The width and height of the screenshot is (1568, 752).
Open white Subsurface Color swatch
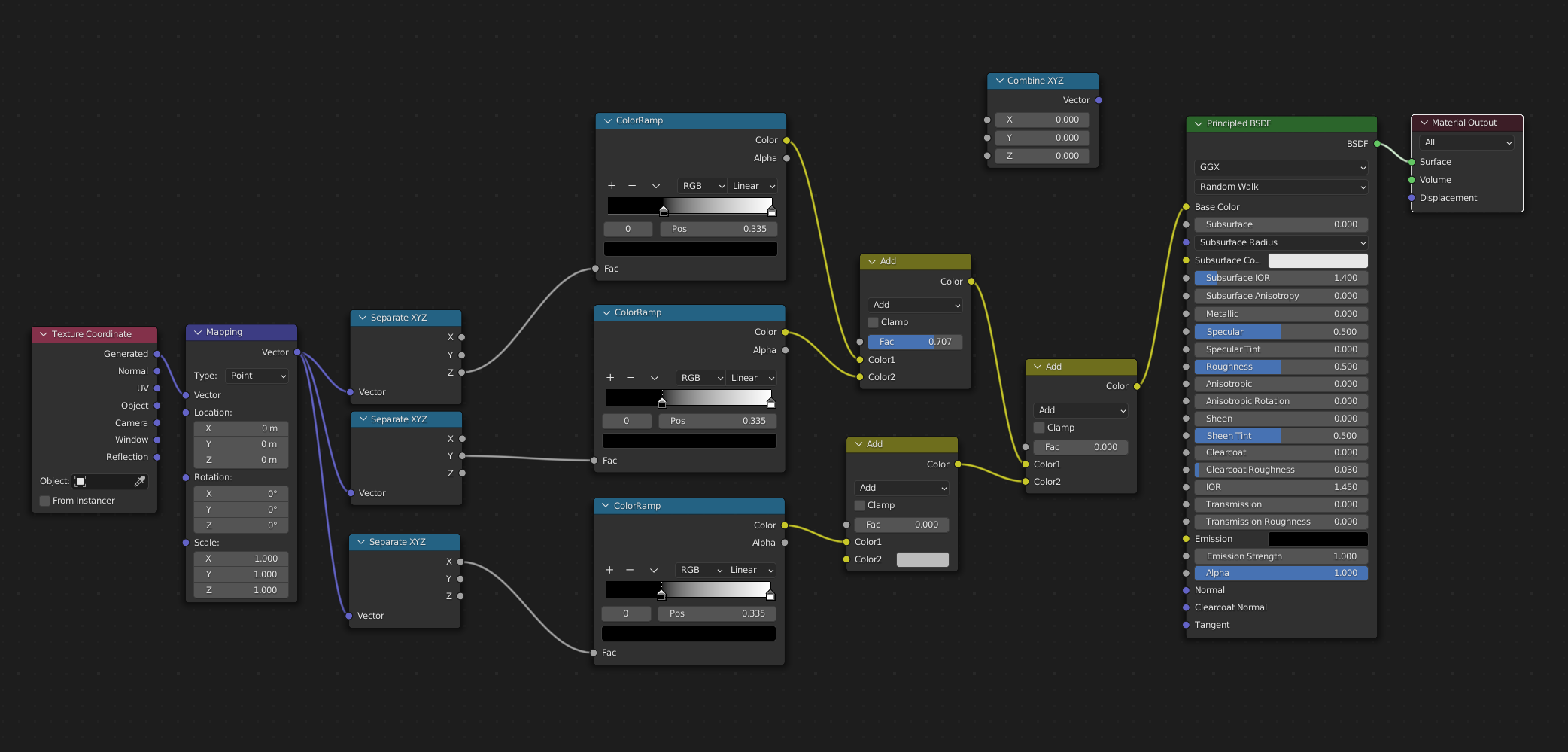pyautogui.click(x=1317, y=260)
